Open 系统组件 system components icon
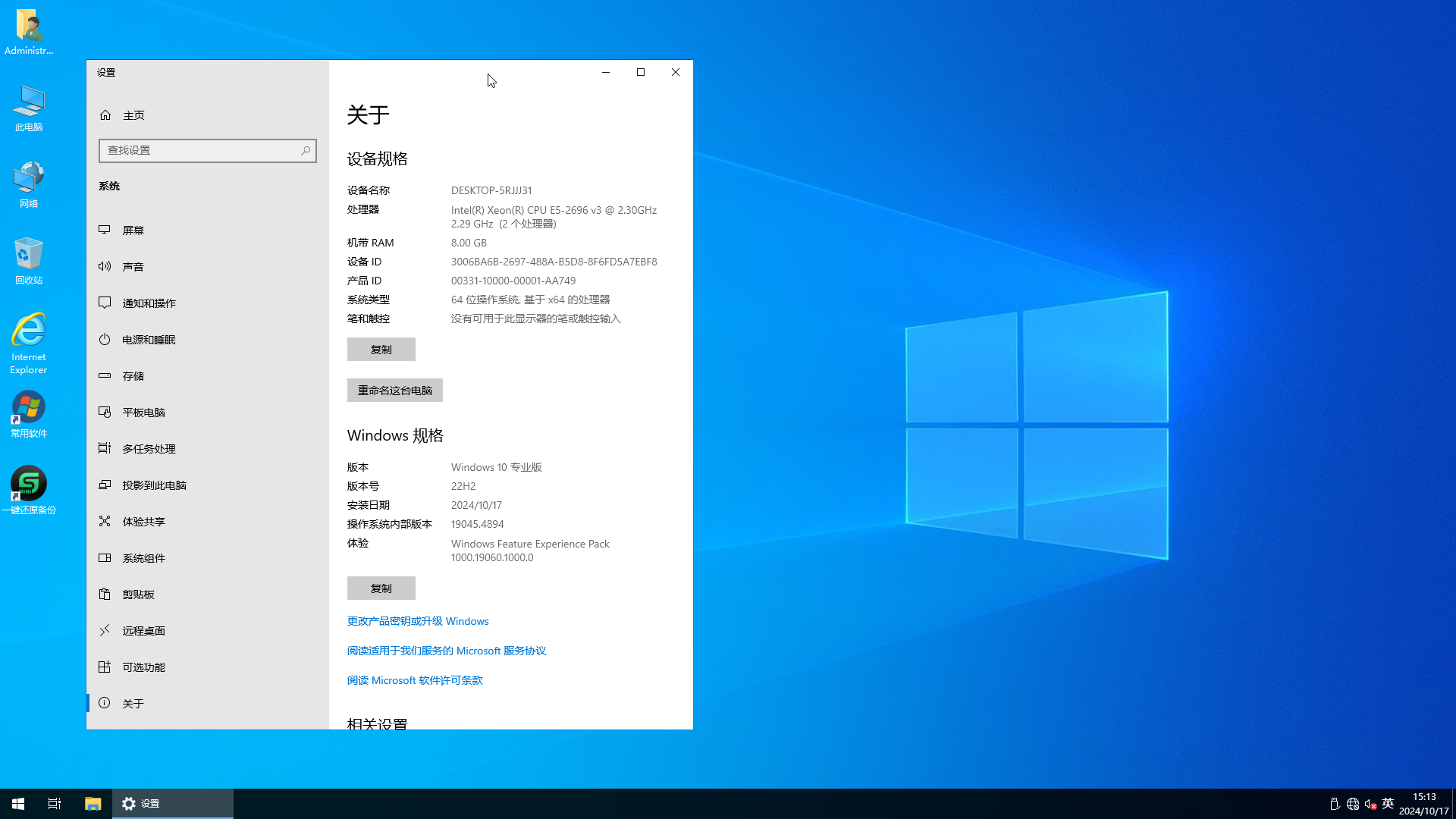 point(105,557)
